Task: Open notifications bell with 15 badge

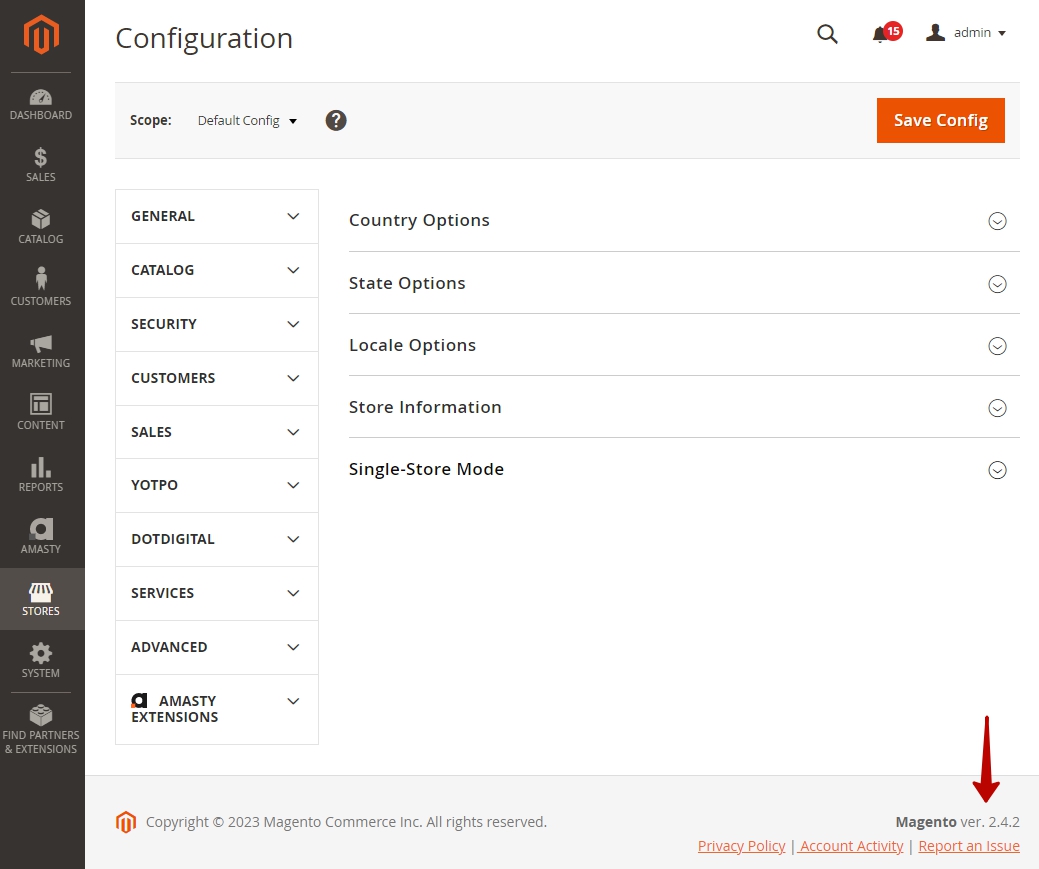Action: coord(886,32)
